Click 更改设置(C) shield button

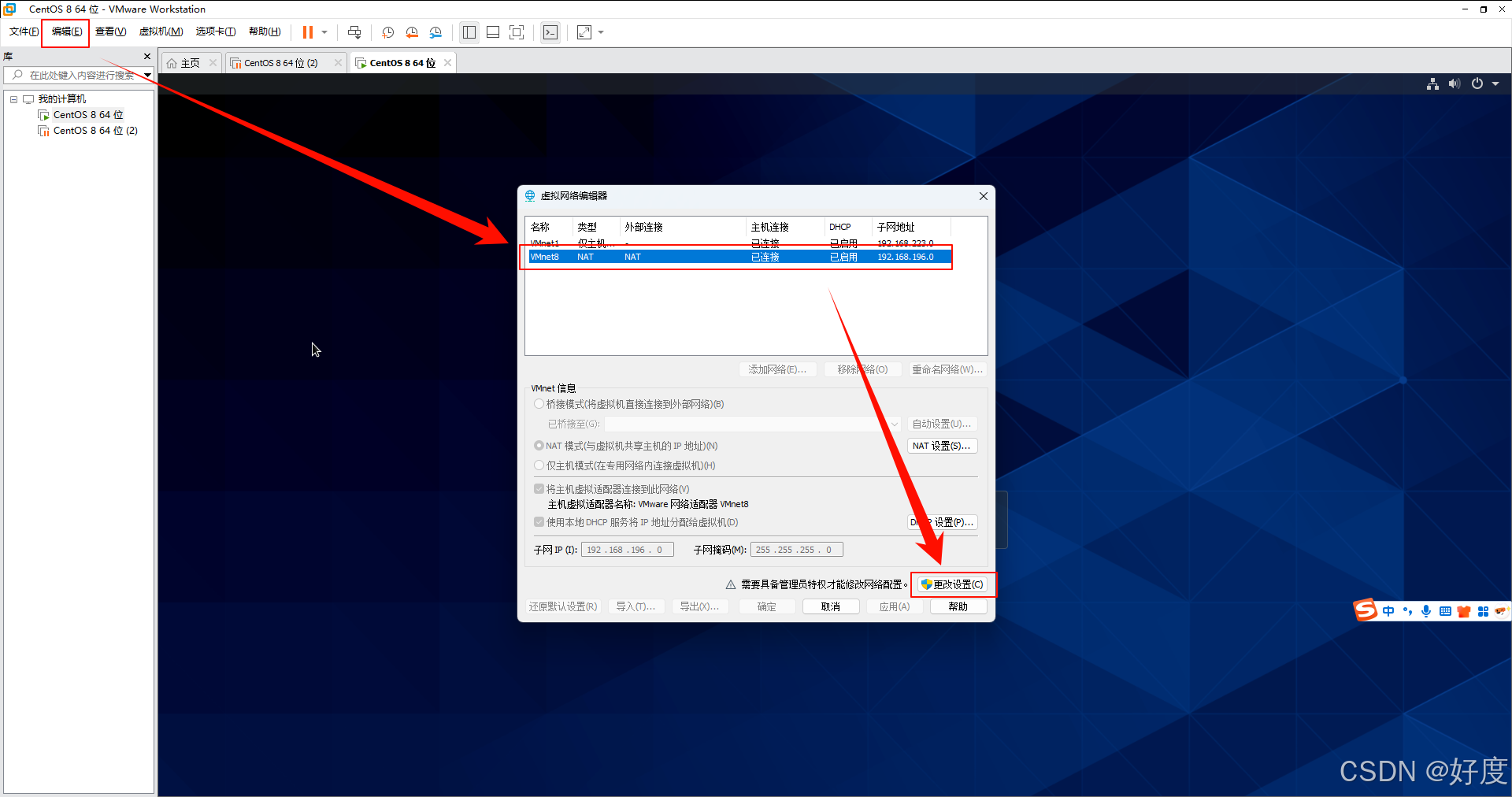click(952, 584)
